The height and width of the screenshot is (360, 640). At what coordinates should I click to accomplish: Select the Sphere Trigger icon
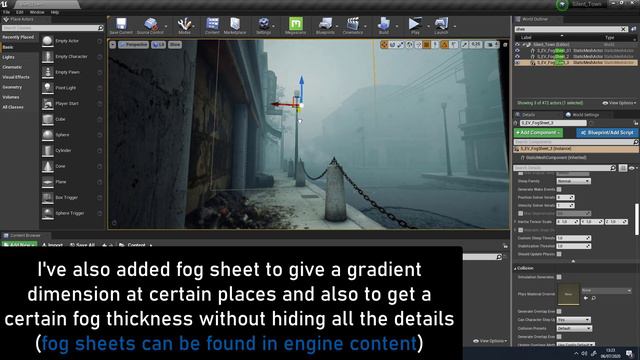point(48,213)
